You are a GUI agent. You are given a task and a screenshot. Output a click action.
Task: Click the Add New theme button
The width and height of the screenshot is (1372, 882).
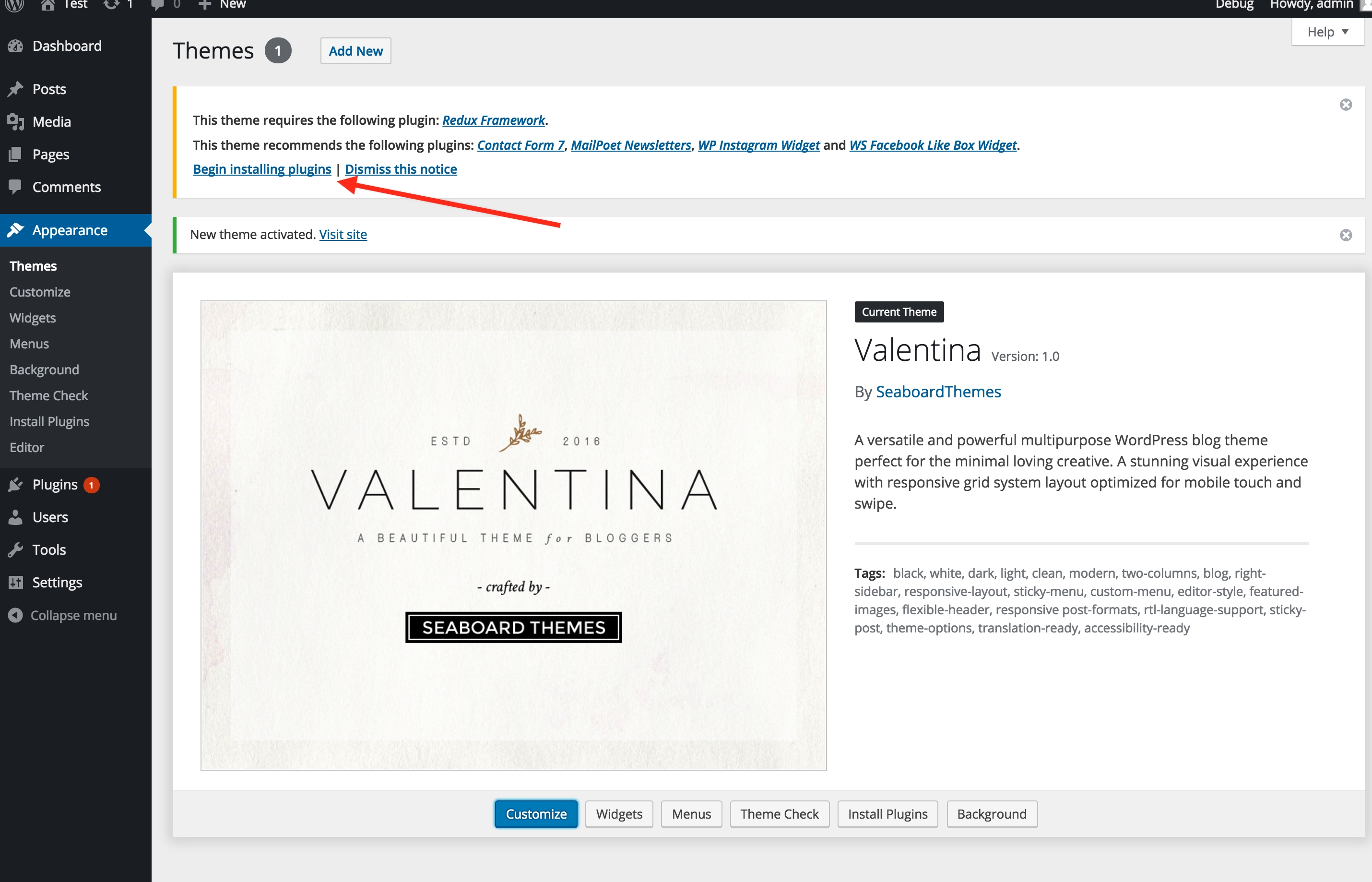click(355, 51)
